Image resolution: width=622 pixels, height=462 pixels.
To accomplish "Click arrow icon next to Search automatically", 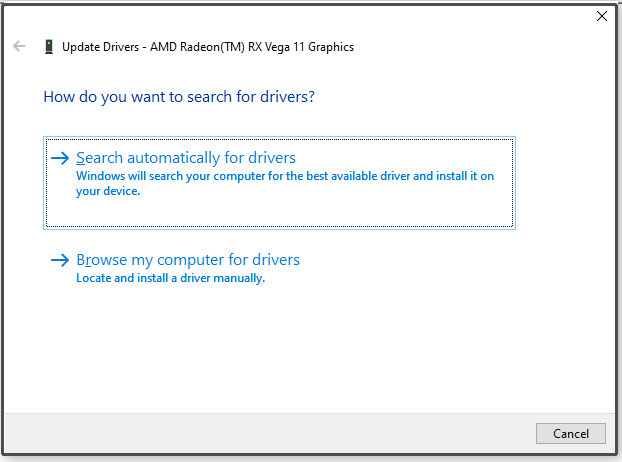I will pyautogui.click(x=60, y=158).
